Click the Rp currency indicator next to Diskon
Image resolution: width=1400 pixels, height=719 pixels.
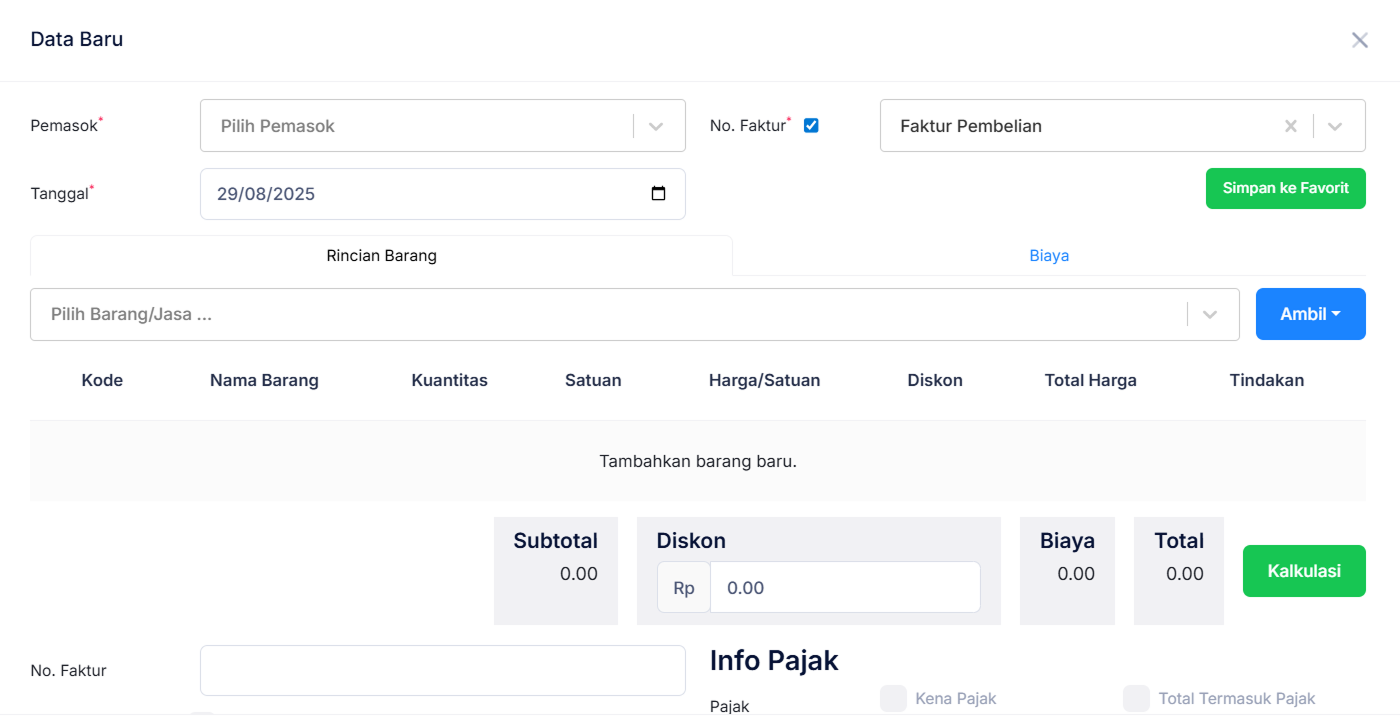[x=683, y=587]
